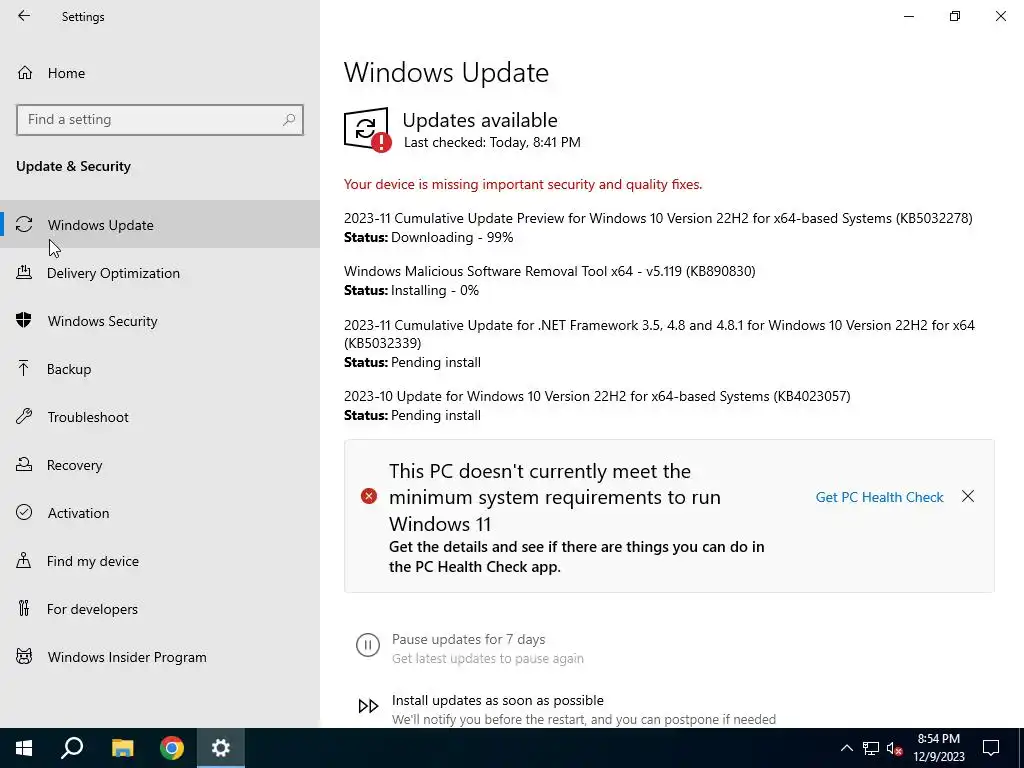This screenshot has width=1024, height=768.
Task: Click 'Downloading - 99%' status text
Action: coord(452,237)
